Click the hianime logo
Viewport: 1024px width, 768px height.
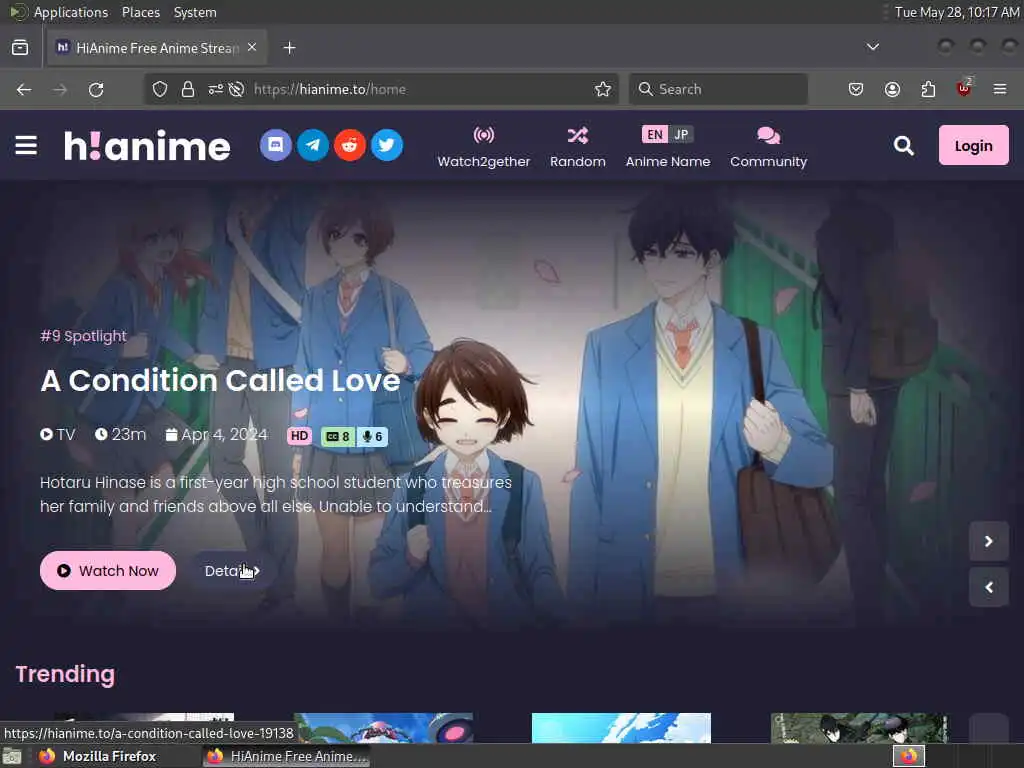[x=147, y=146]
